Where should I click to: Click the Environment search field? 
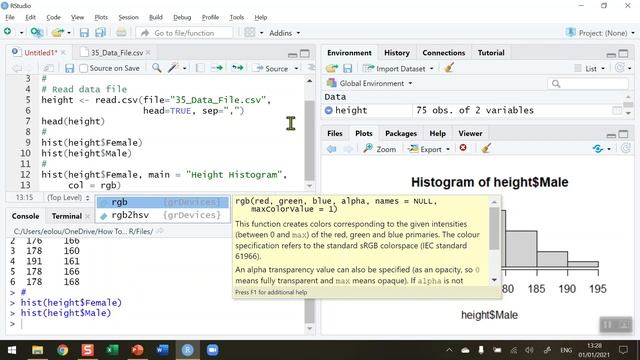(x=588, y=84)
